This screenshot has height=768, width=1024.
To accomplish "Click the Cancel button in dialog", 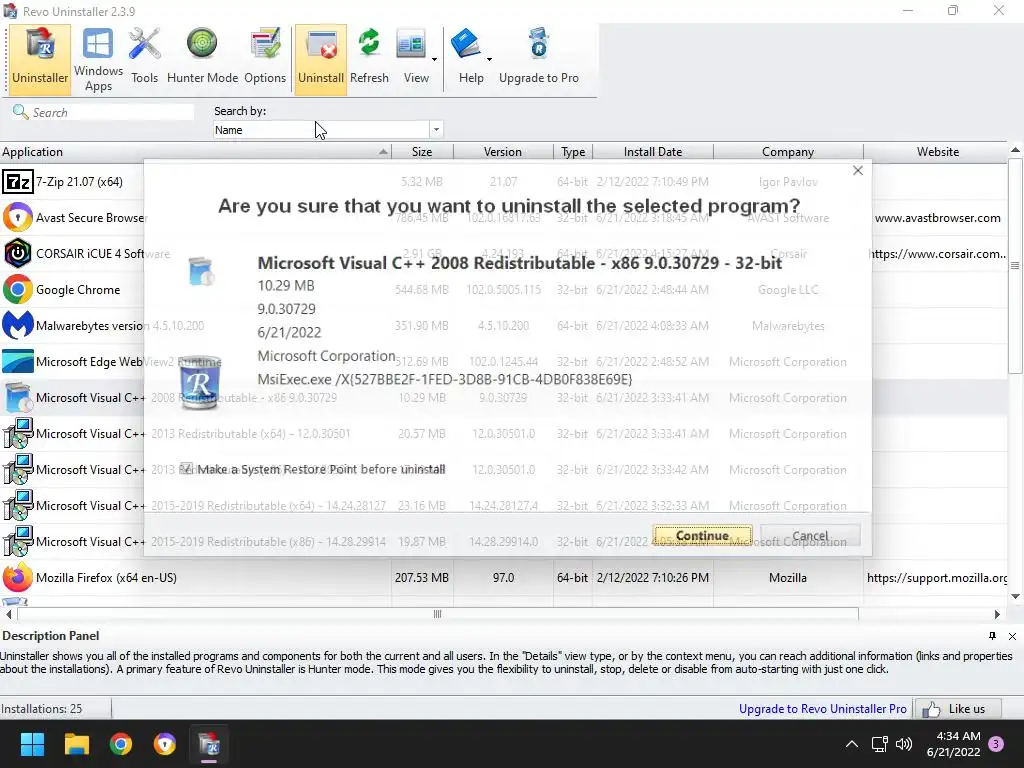I will pyautogui.click(x=810, y=536).
